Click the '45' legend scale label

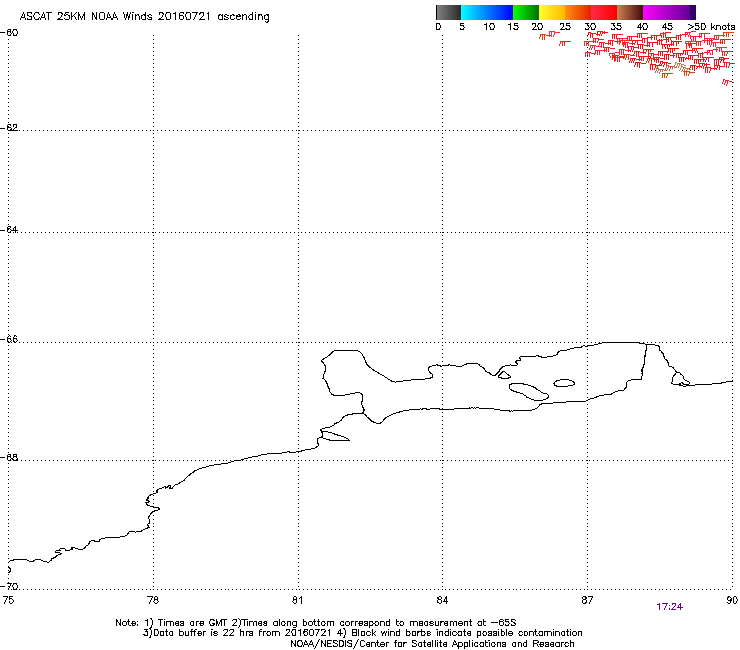tap(667, 27)
